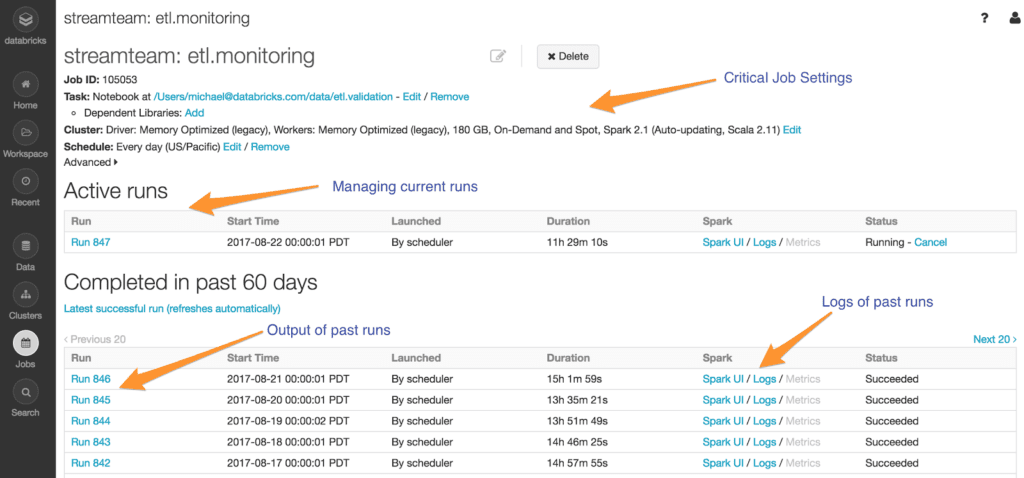Image resolution: width=1024 pixels, height=478 pixels.
Task: Open the Run 846 output link
Action: click(90, 379)
